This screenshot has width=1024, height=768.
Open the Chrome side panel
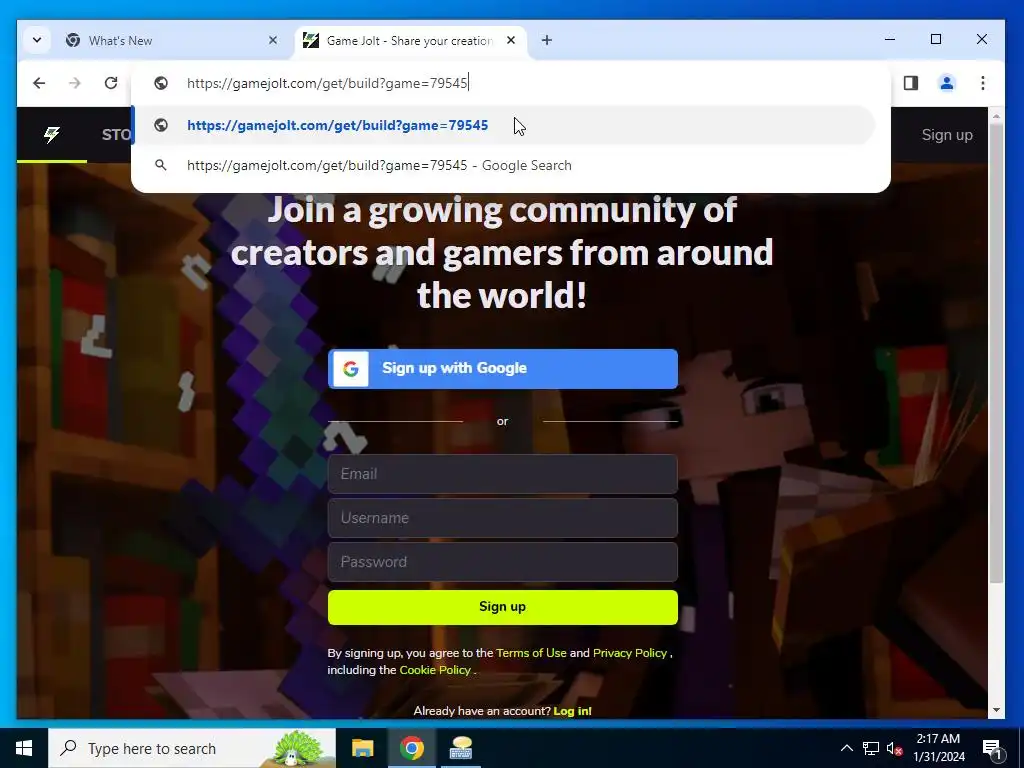point(911,83)
